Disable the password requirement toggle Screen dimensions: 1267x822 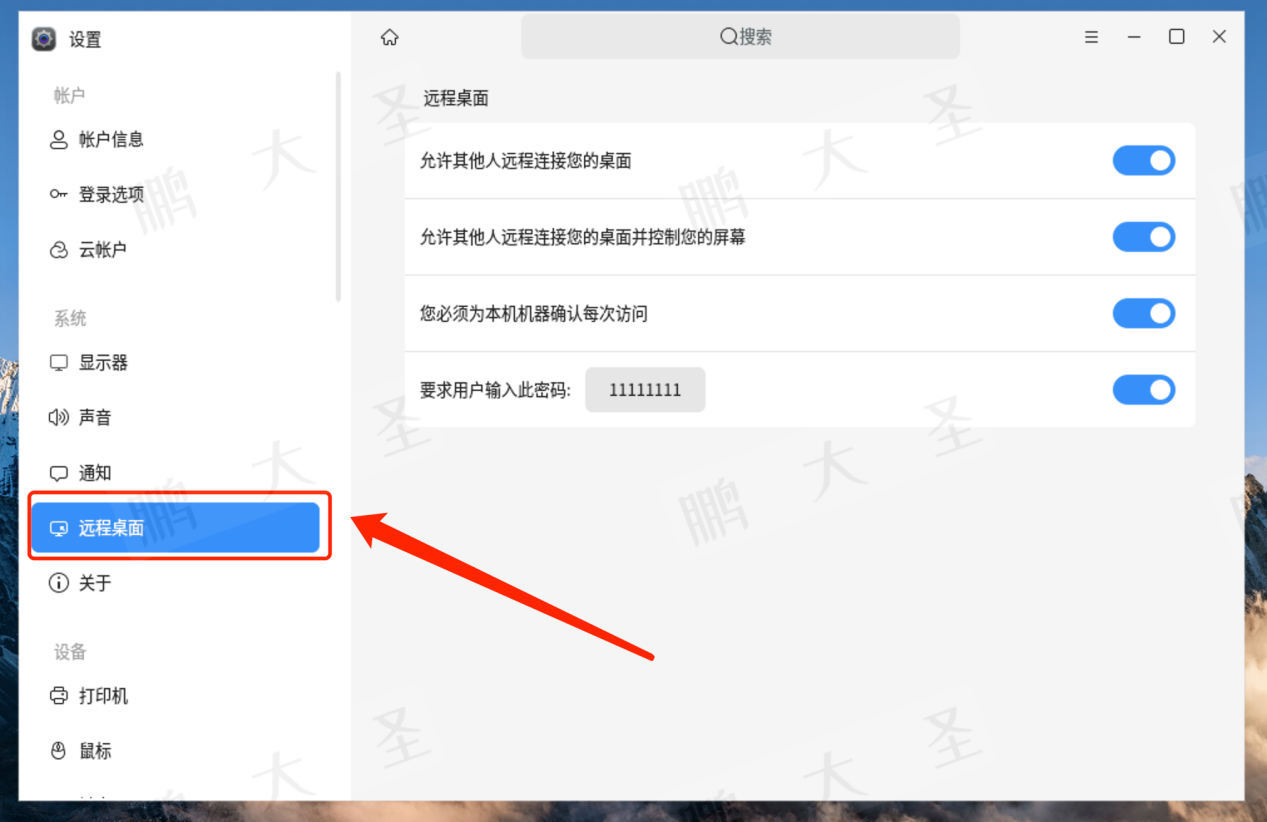[1144, 390]
